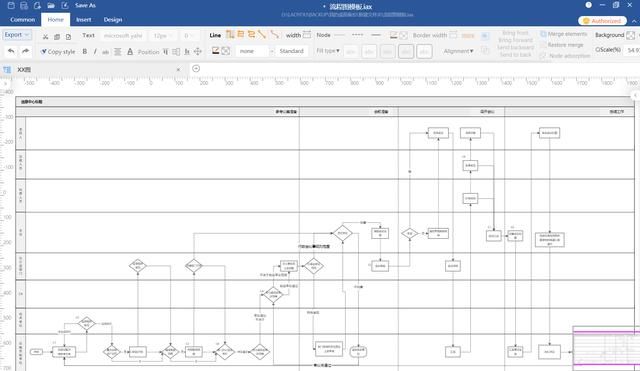Click the redo arrow icon
The height and width of the screenshot is (371, 640).
25,51
